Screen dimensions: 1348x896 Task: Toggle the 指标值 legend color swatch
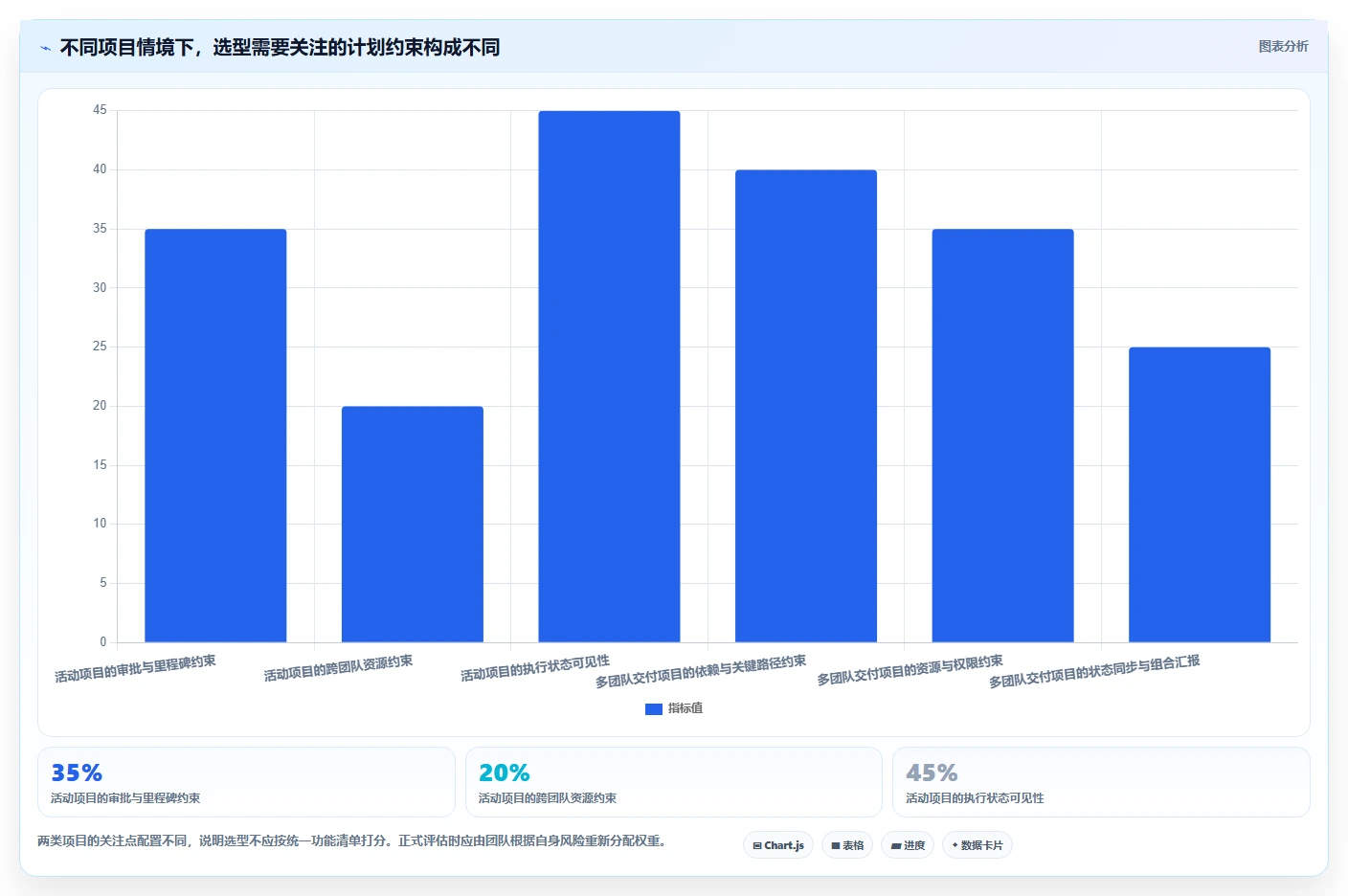pyautogui.click(x=654, y=709)
